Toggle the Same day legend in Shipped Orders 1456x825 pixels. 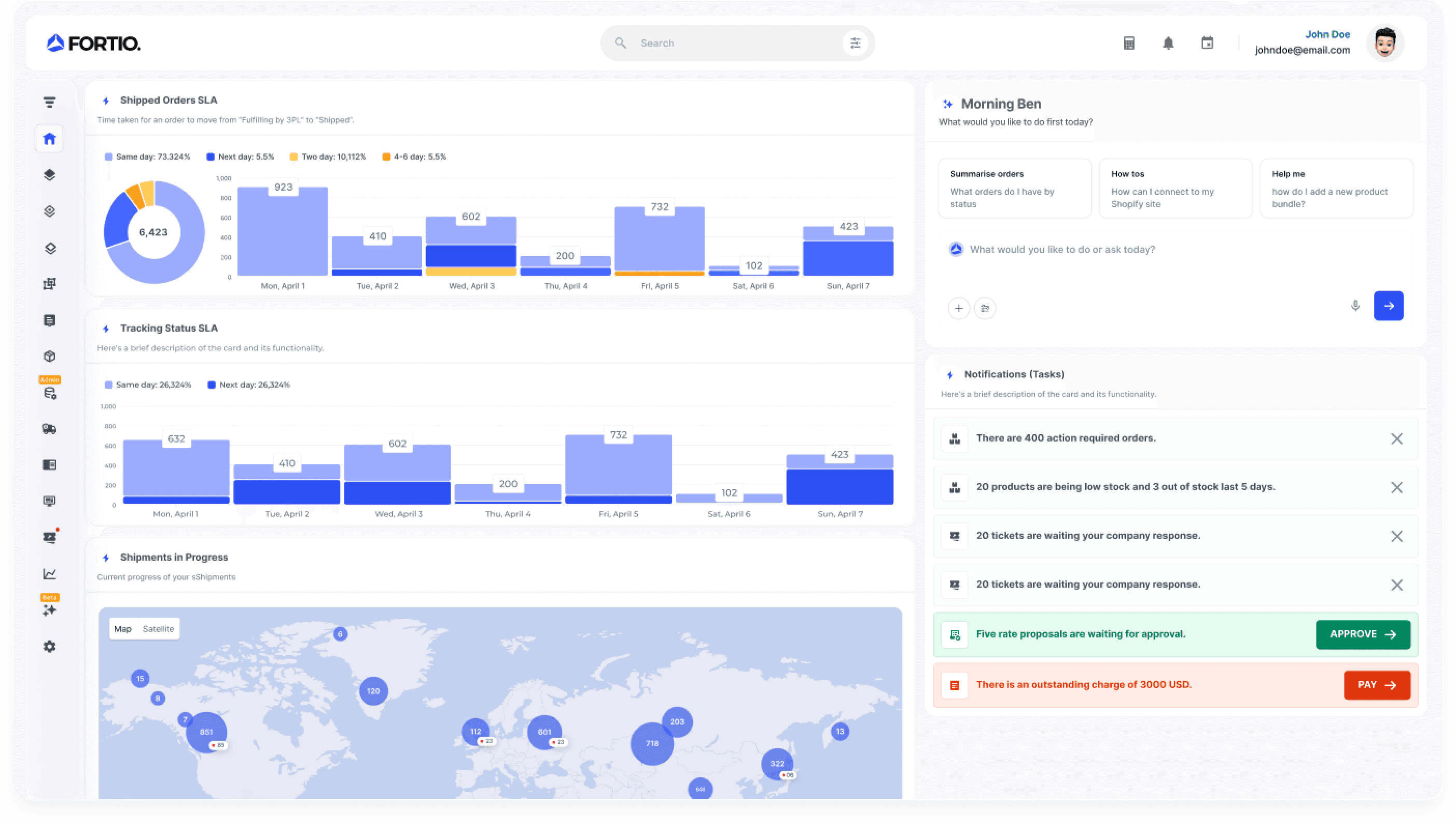[147, 157]
